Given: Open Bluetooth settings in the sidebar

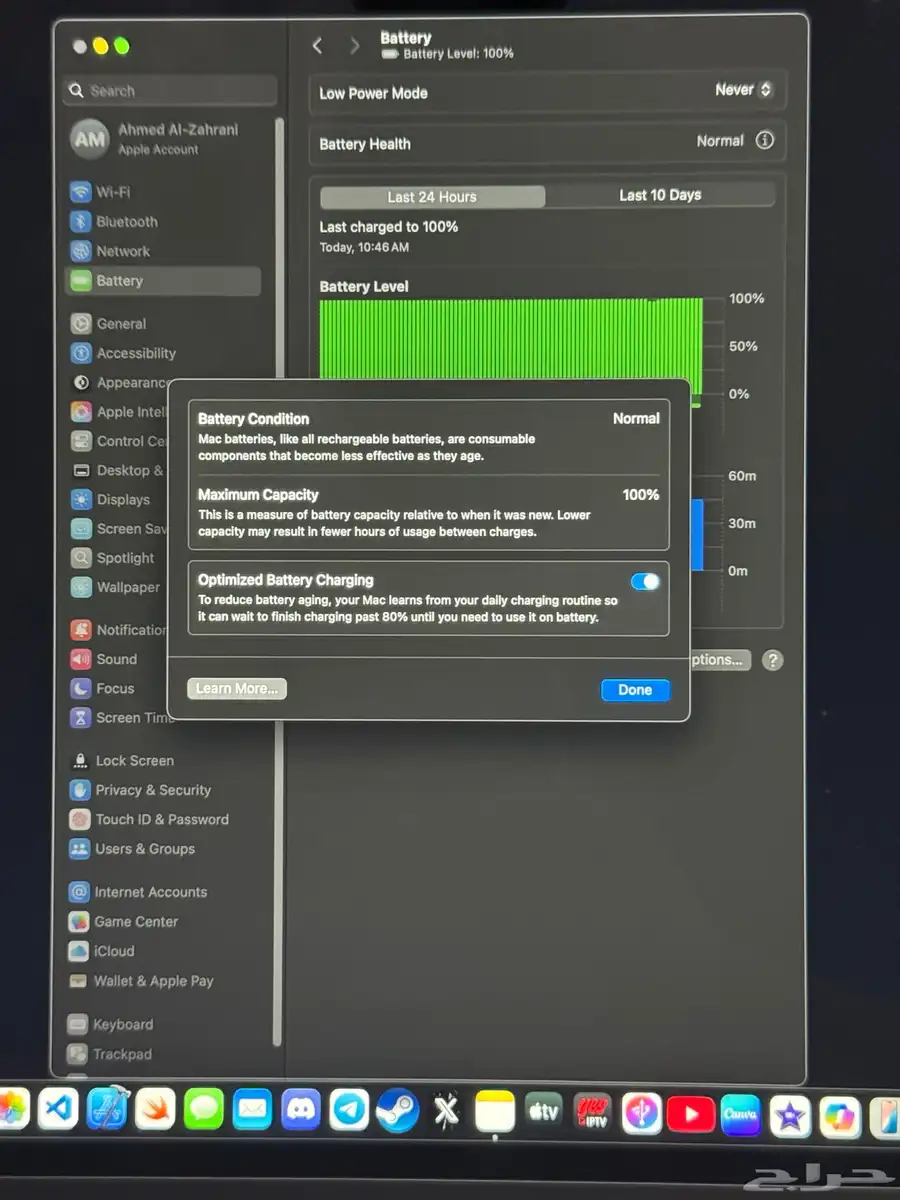Looking at the screenshot, I should [114, 222].
